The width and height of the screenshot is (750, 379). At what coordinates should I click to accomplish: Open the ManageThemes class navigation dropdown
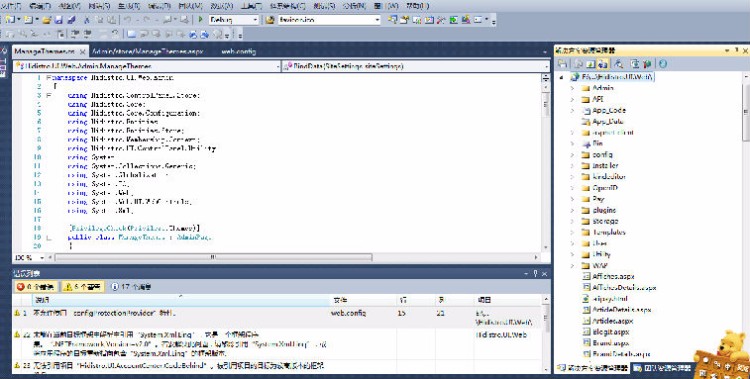278,66
